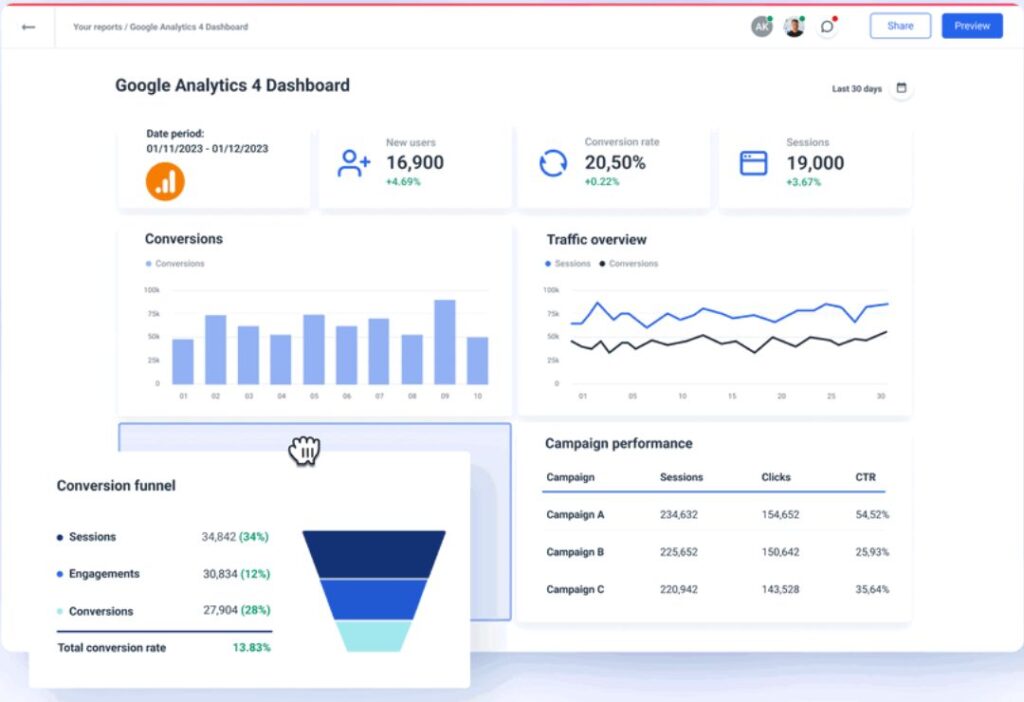Click the Total conversion rate value

(x=252, y=647)
